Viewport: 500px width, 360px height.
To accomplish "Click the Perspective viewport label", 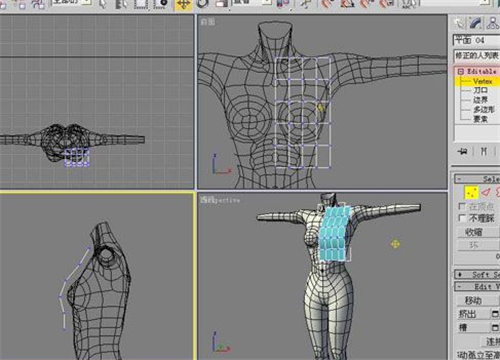I will point(220,200).
